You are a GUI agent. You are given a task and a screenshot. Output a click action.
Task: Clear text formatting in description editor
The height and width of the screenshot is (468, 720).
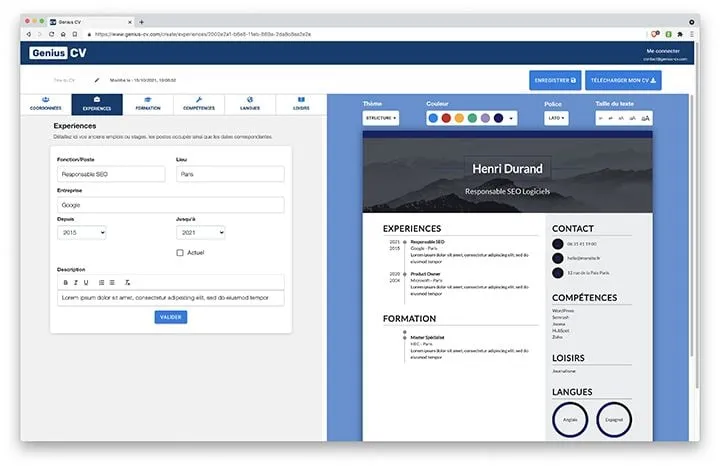point(127,282)
